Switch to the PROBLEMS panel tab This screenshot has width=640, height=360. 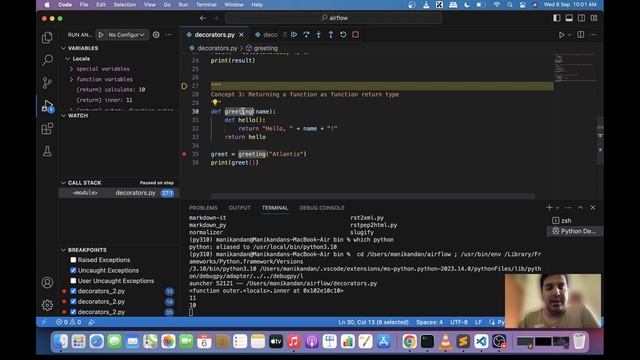pyautogui.click(x=203, y=208)
